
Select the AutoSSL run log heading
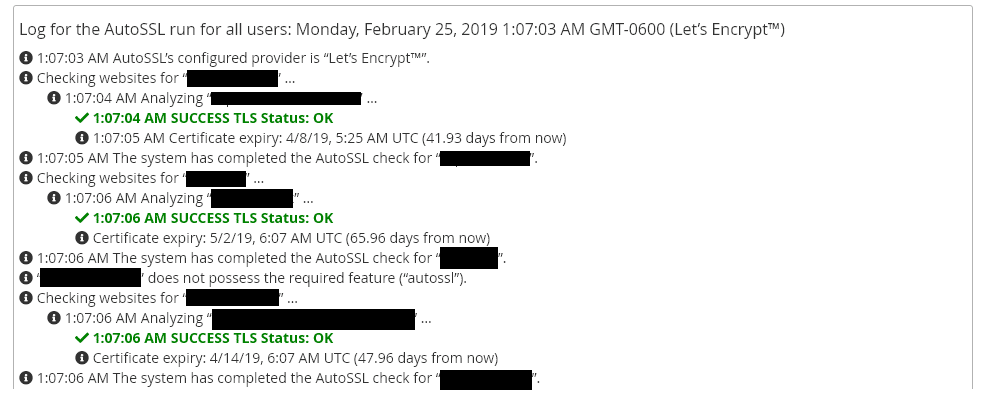[401, 29]
